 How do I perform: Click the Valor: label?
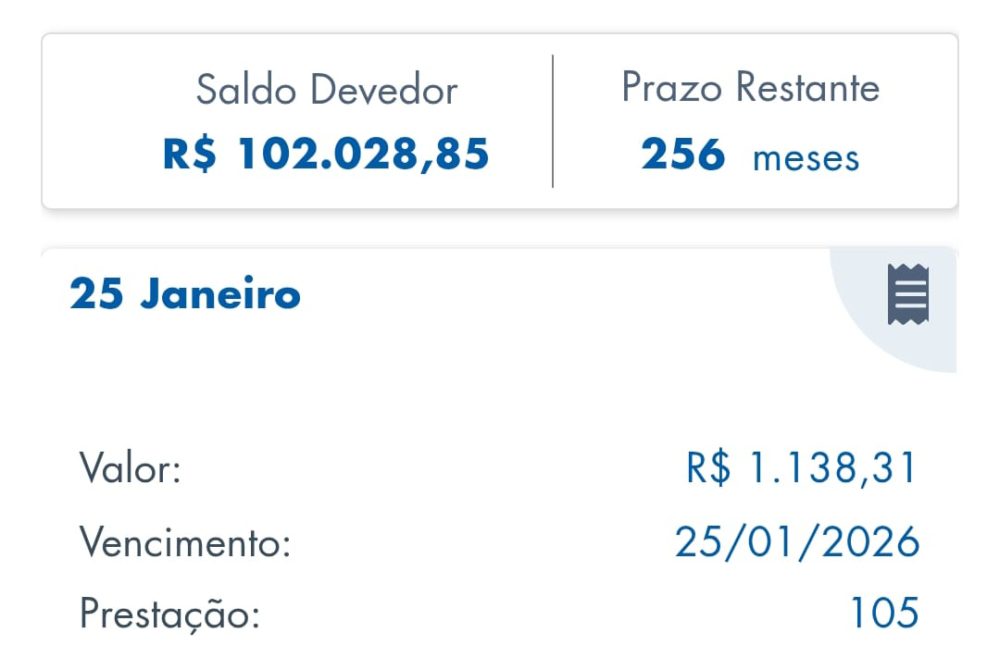(130, 469)
